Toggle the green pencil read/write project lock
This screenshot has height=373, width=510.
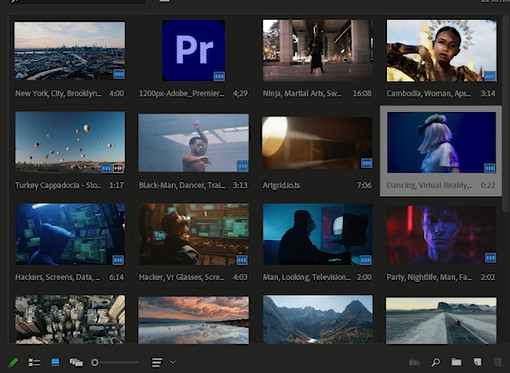coord(13,362)
